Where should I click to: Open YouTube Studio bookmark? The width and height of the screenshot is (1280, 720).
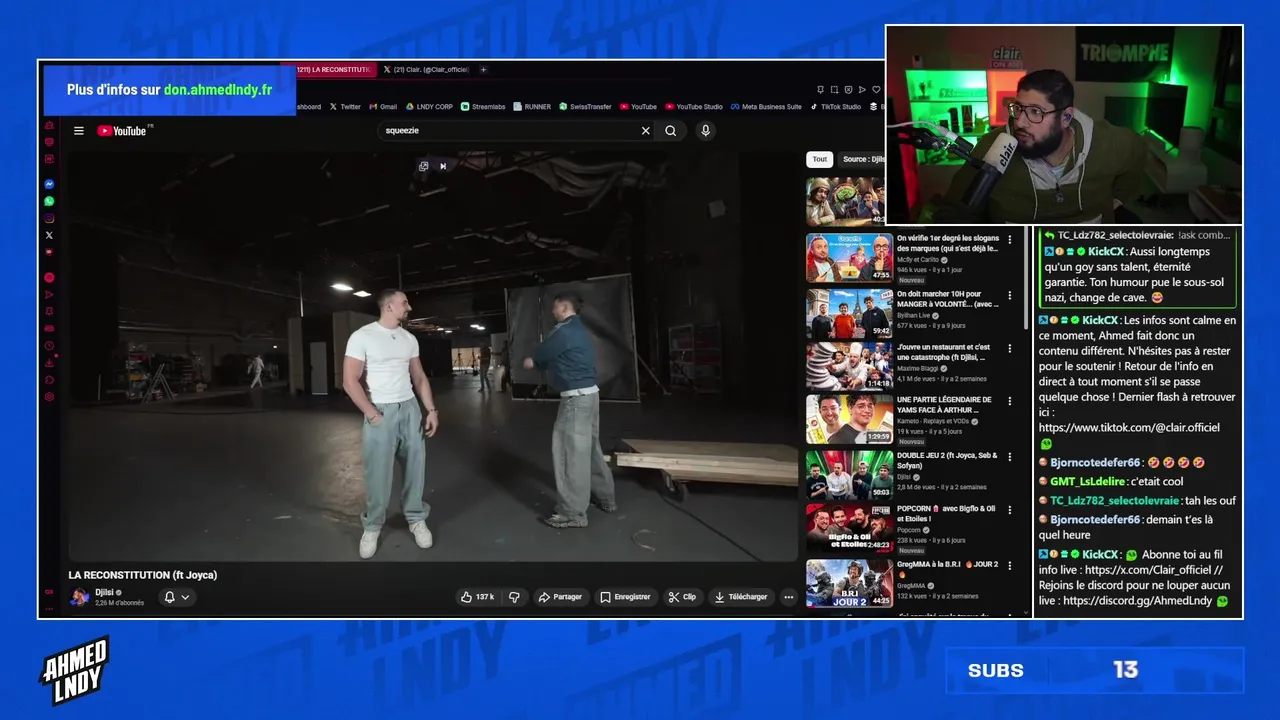(694, 107)
